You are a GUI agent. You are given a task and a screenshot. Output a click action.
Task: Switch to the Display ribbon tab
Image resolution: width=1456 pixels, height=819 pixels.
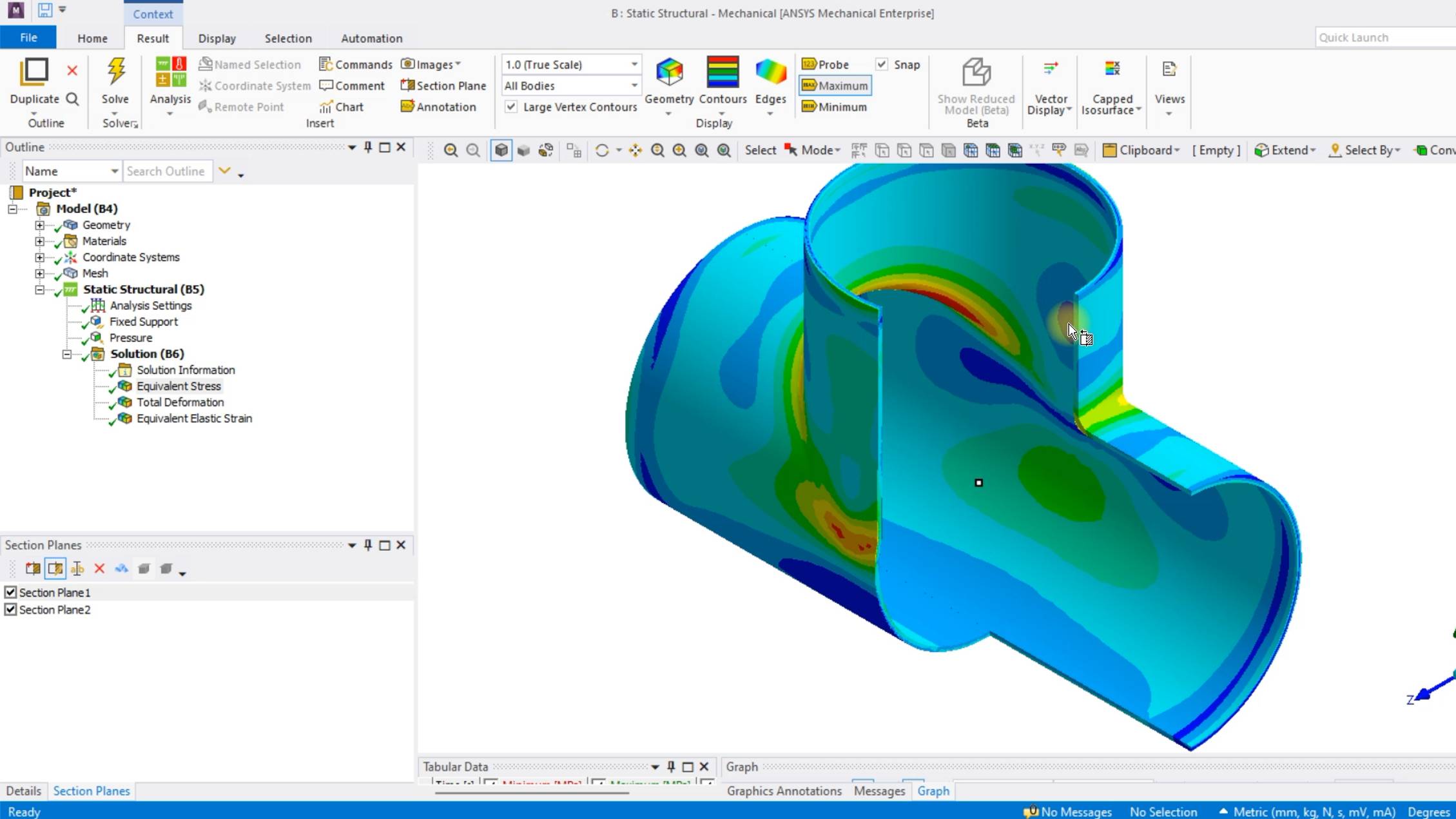[217, 38]
